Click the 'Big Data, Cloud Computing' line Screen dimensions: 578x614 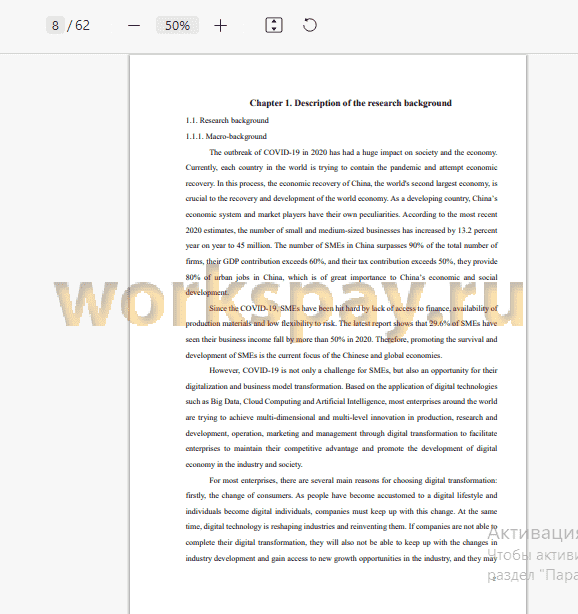point(341,402)
